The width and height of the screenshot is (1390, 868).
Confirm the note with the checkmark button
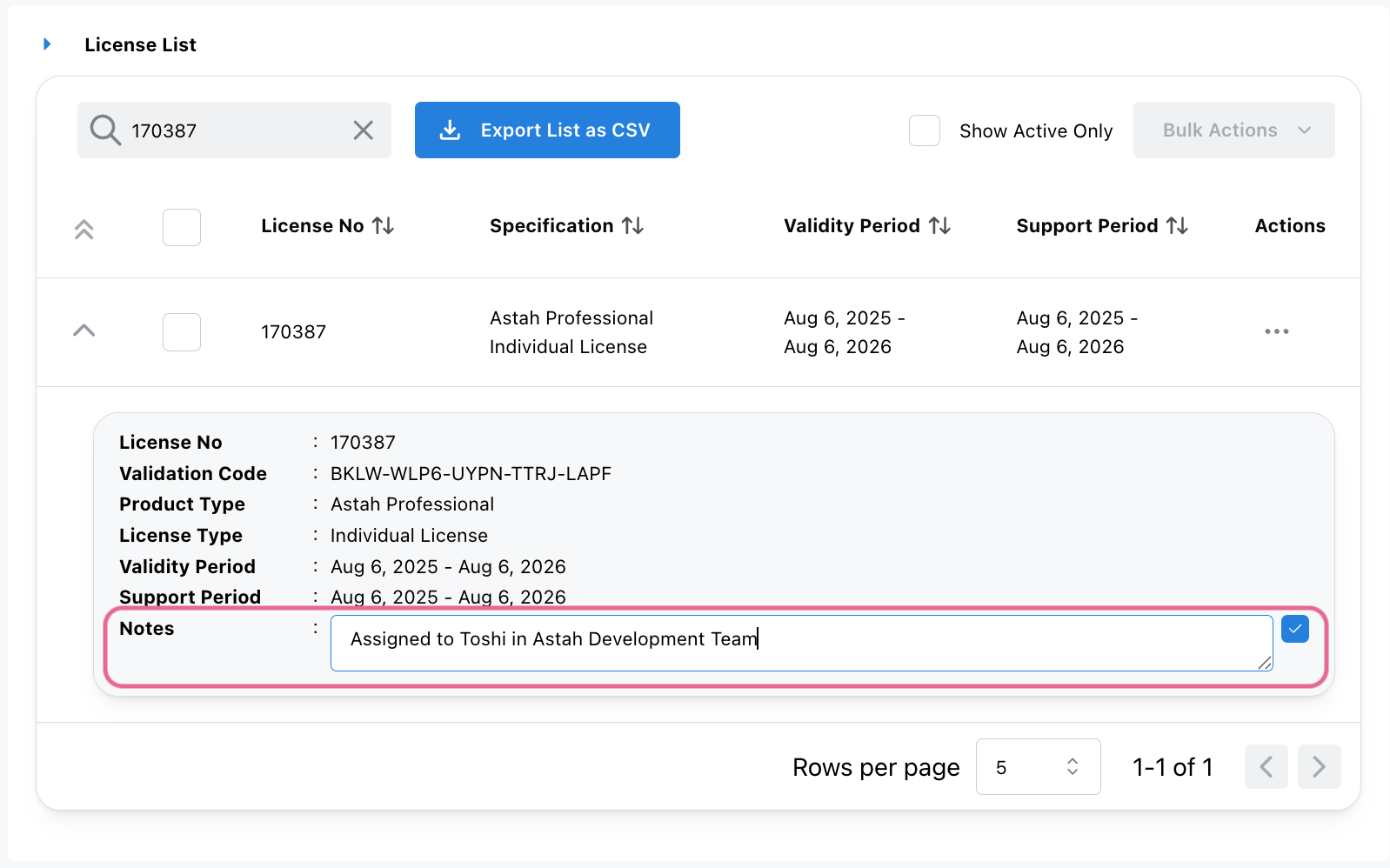pos(1295,629)
